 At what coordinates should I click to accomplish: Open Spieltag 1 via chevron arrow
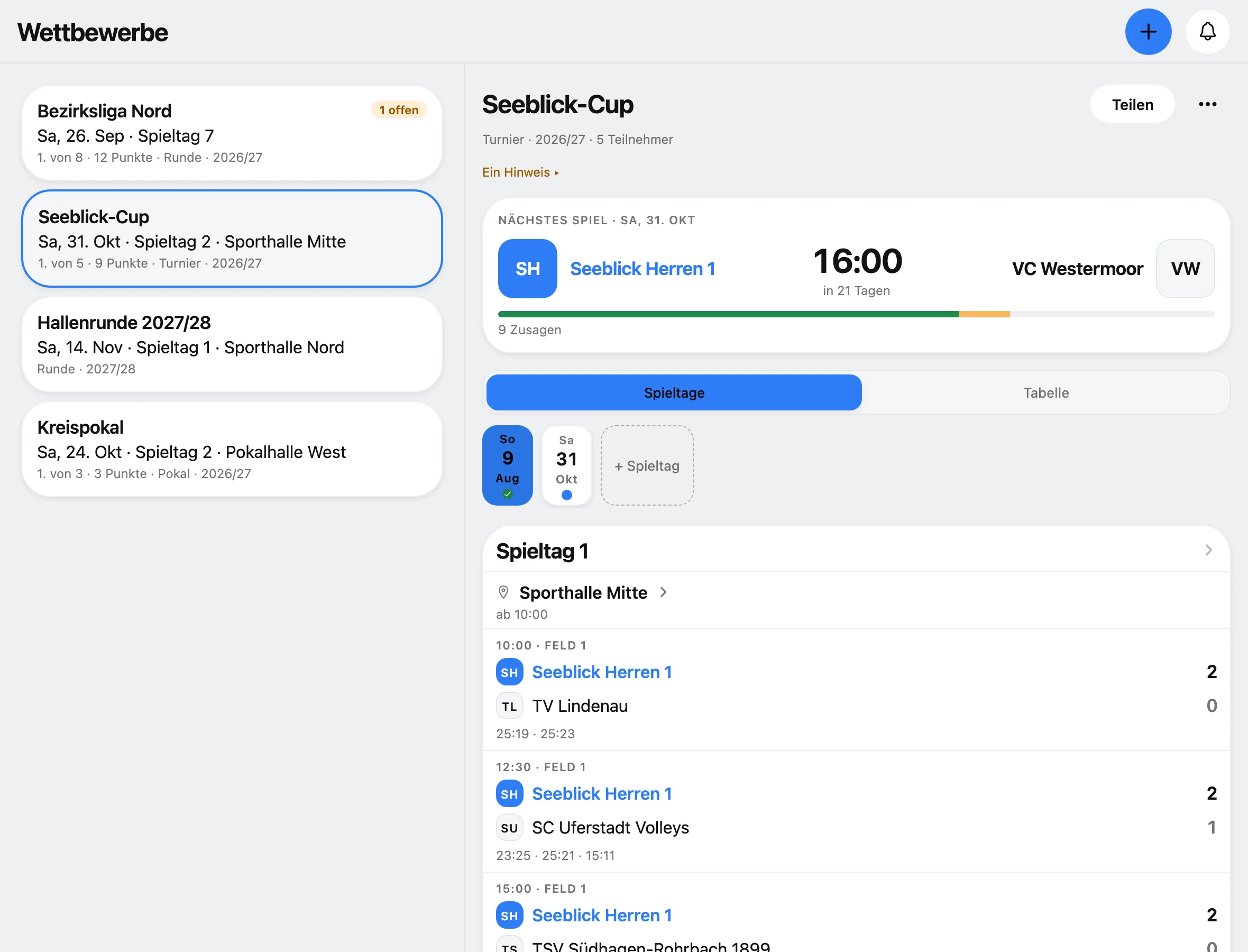coord(1208,550)
